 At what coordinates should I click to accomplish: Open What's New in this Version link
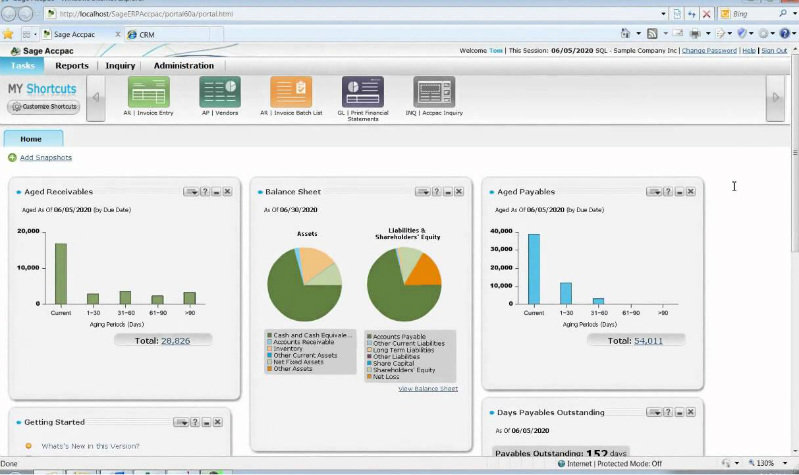click(x=90, y=446)
